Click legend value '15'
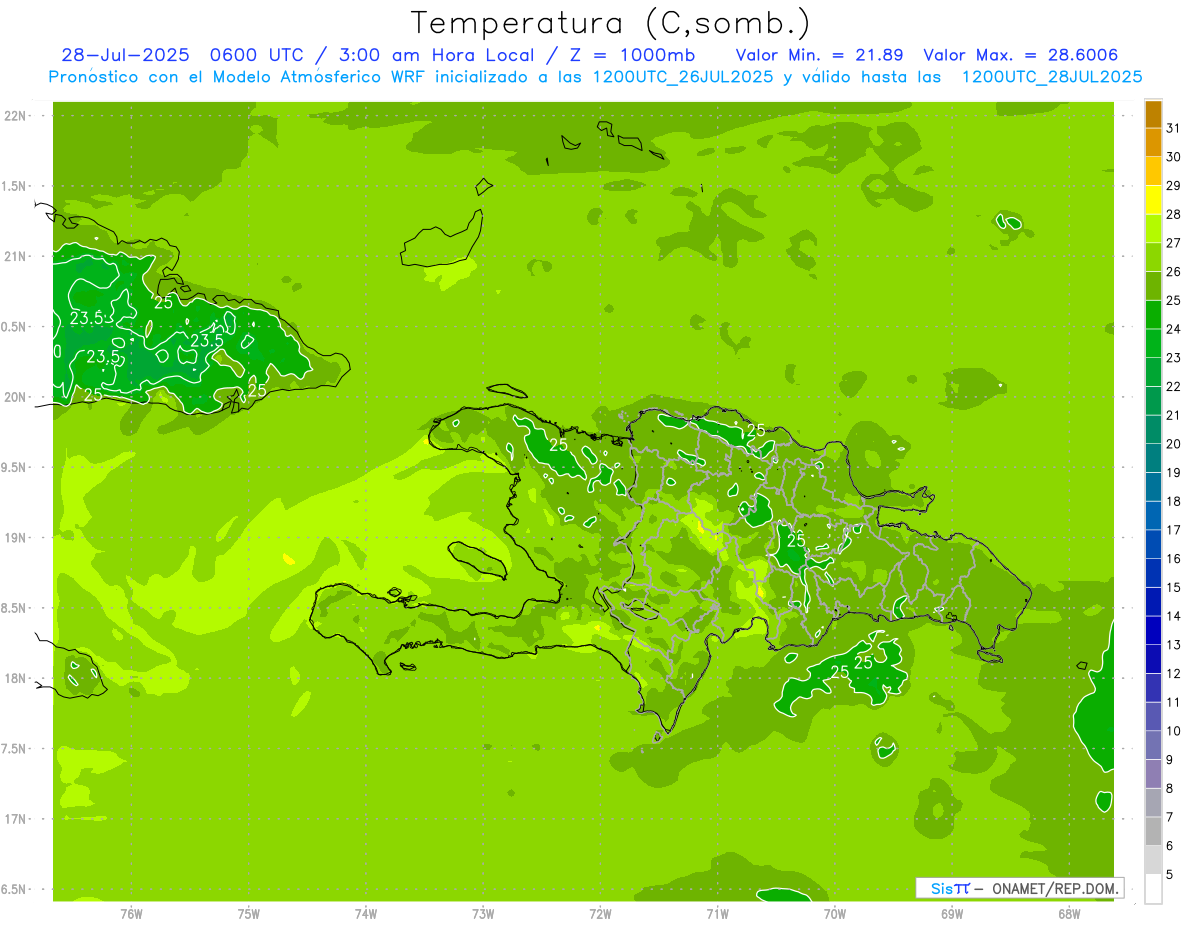The width and height of the screenshot is (1200, 927). click(x=1174, y=588)
